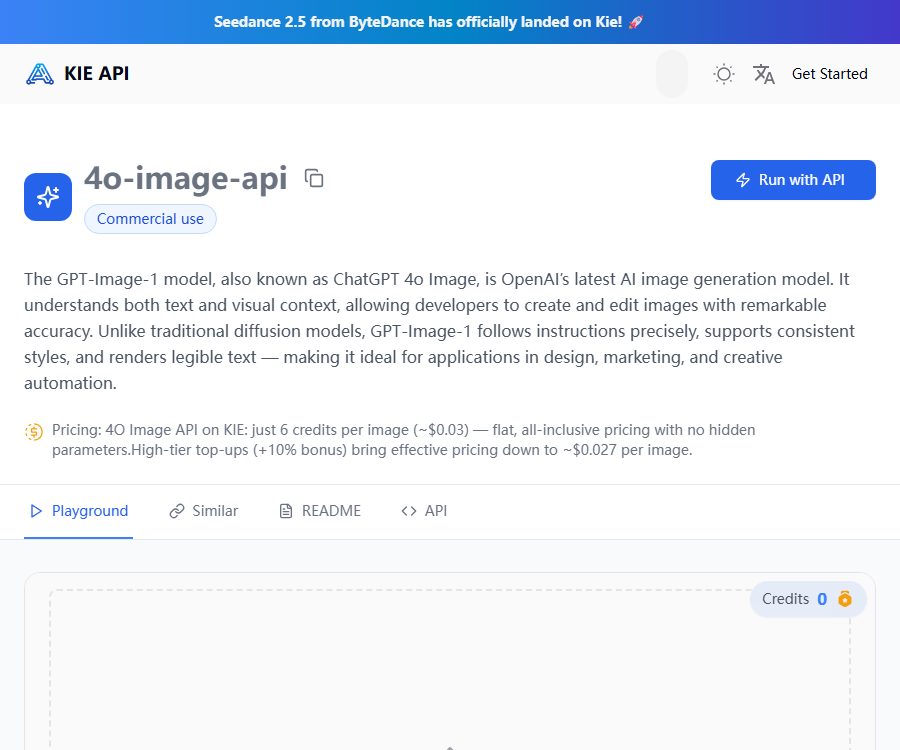This screenshot has height=750, width=900.
Task: Click the blue sparkle model icon
Action: click(48, 197)
